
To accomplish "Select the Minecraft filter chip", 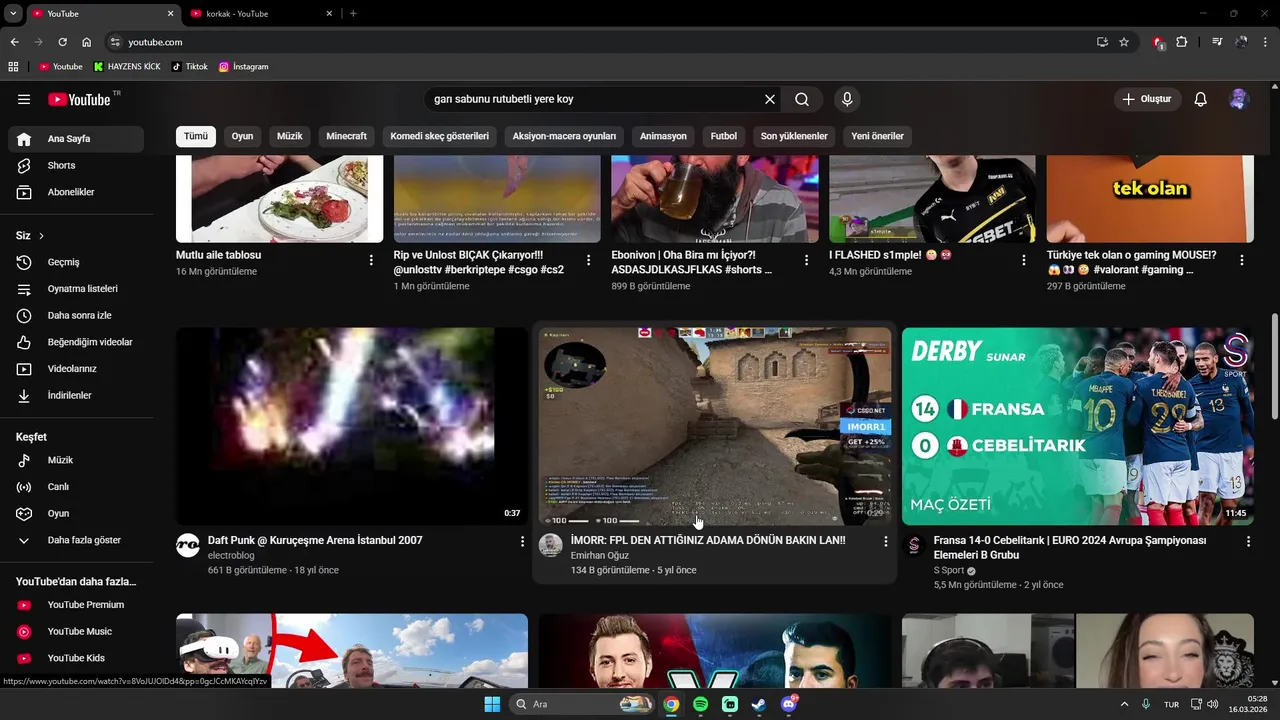I will click(346, 136).
